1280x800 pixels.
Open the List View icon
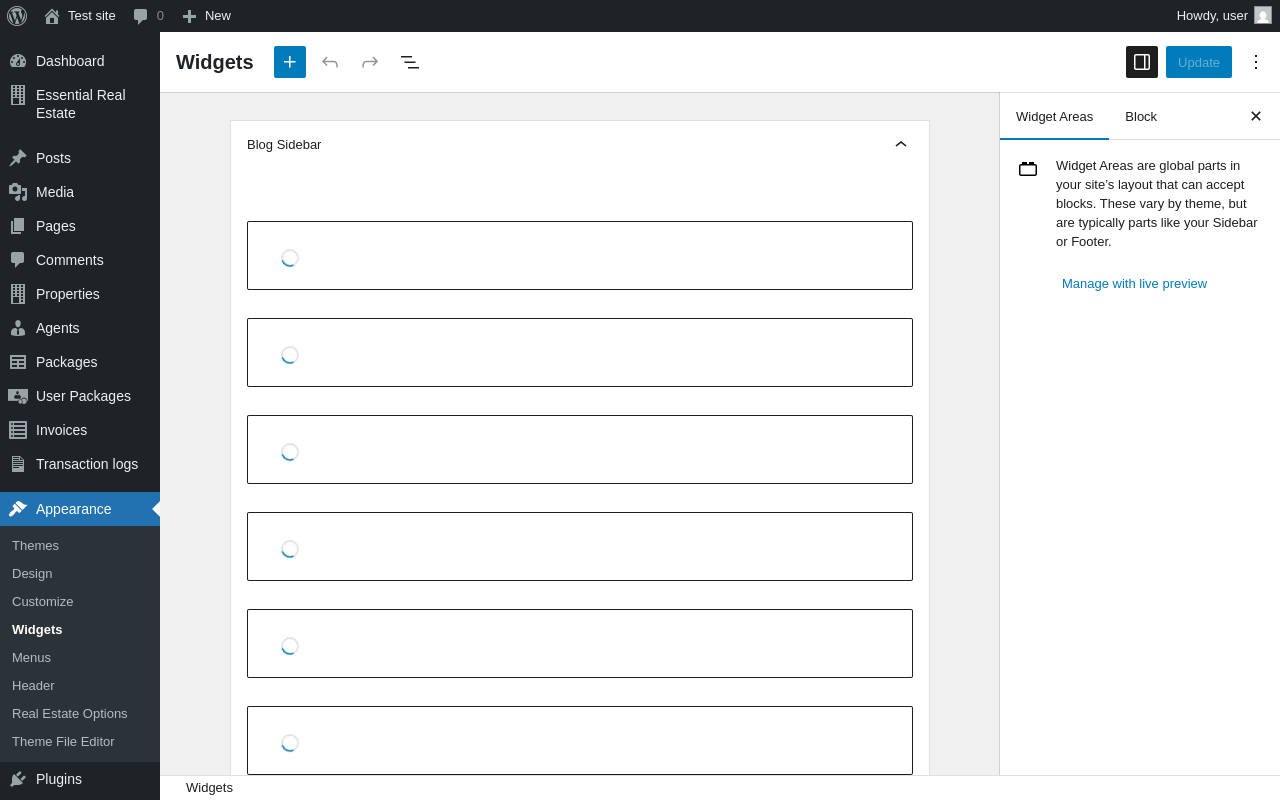tap(410, 62)
